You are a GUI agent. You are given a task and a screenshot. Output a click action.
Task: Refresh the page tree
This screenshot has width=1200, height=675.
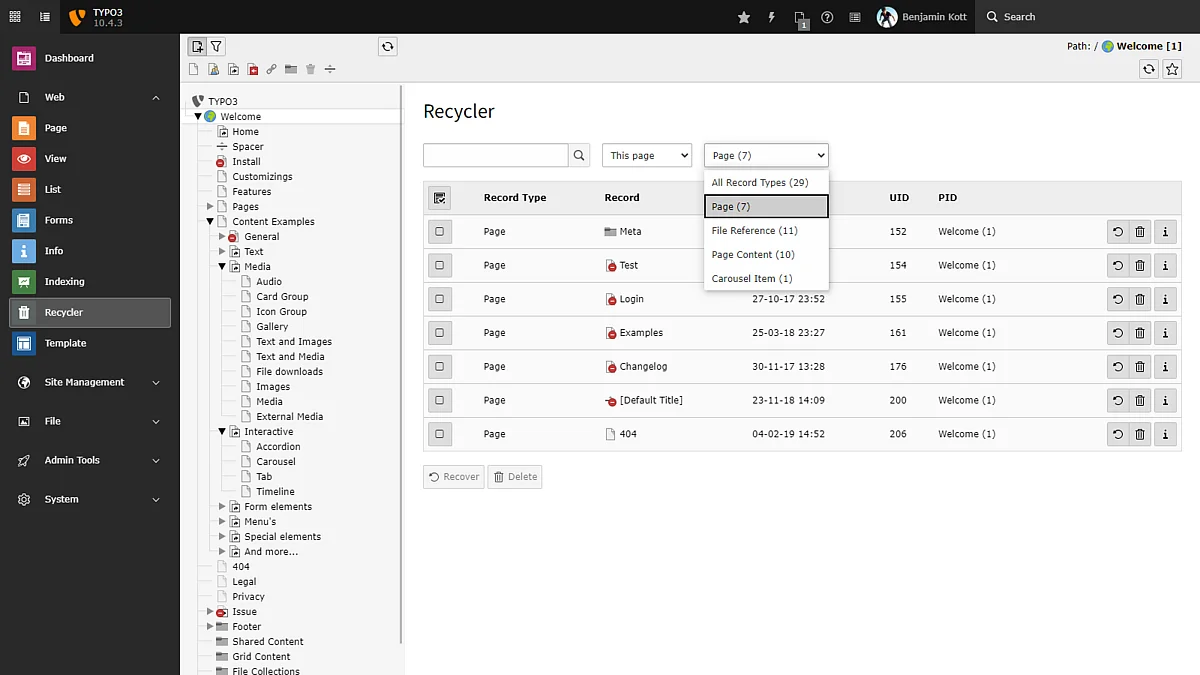(x=387, y=46)
